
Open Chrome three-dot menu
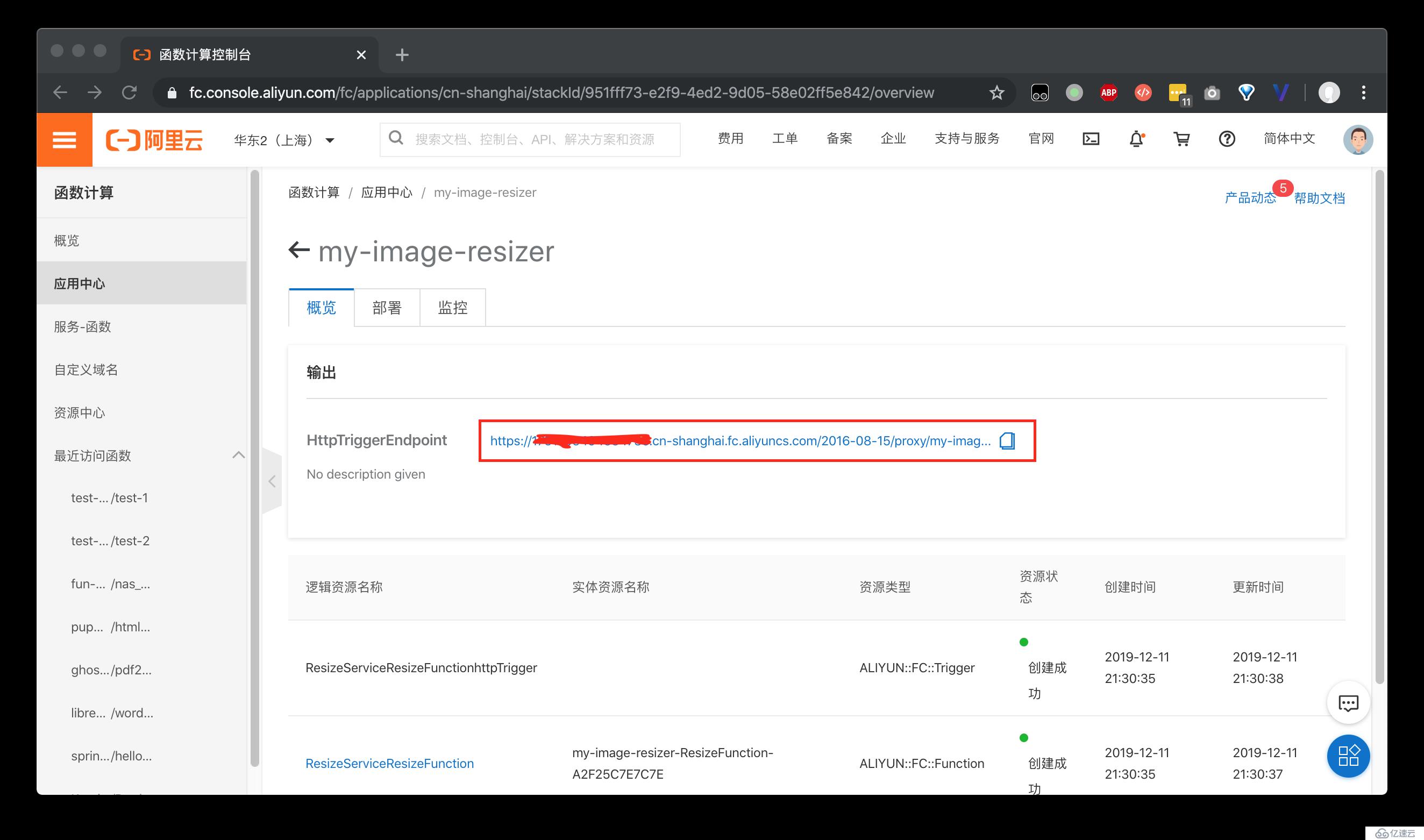pos(1363,92)
